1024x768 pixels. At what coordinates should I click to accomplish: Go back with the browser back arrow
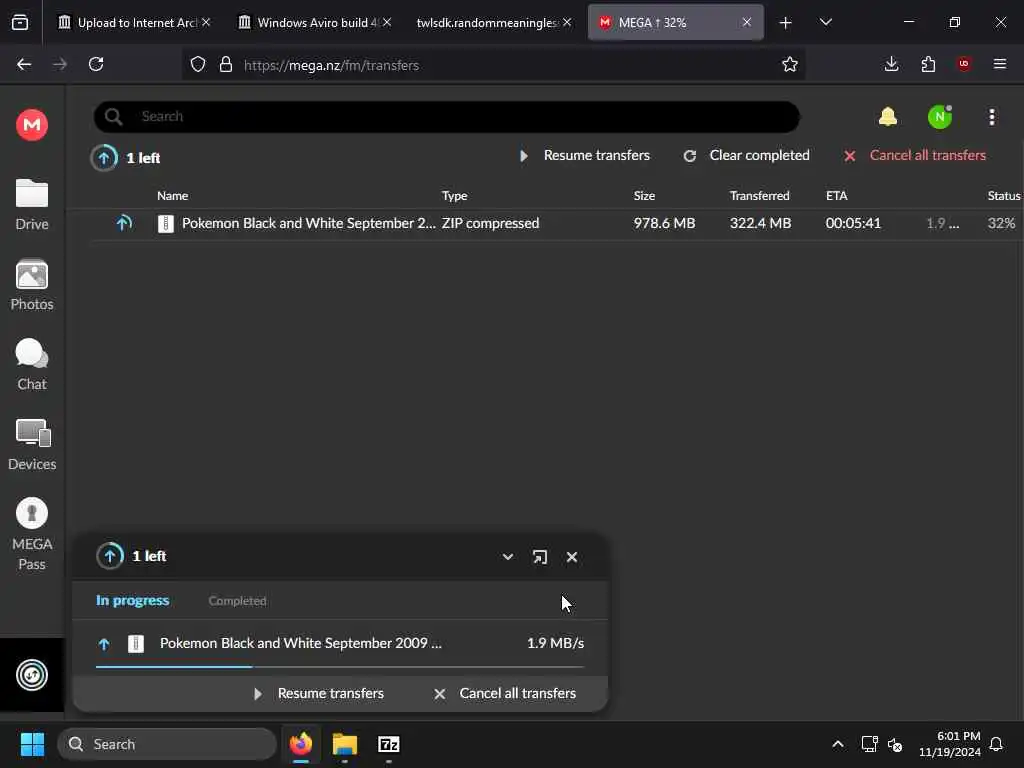tap(24, 64)
